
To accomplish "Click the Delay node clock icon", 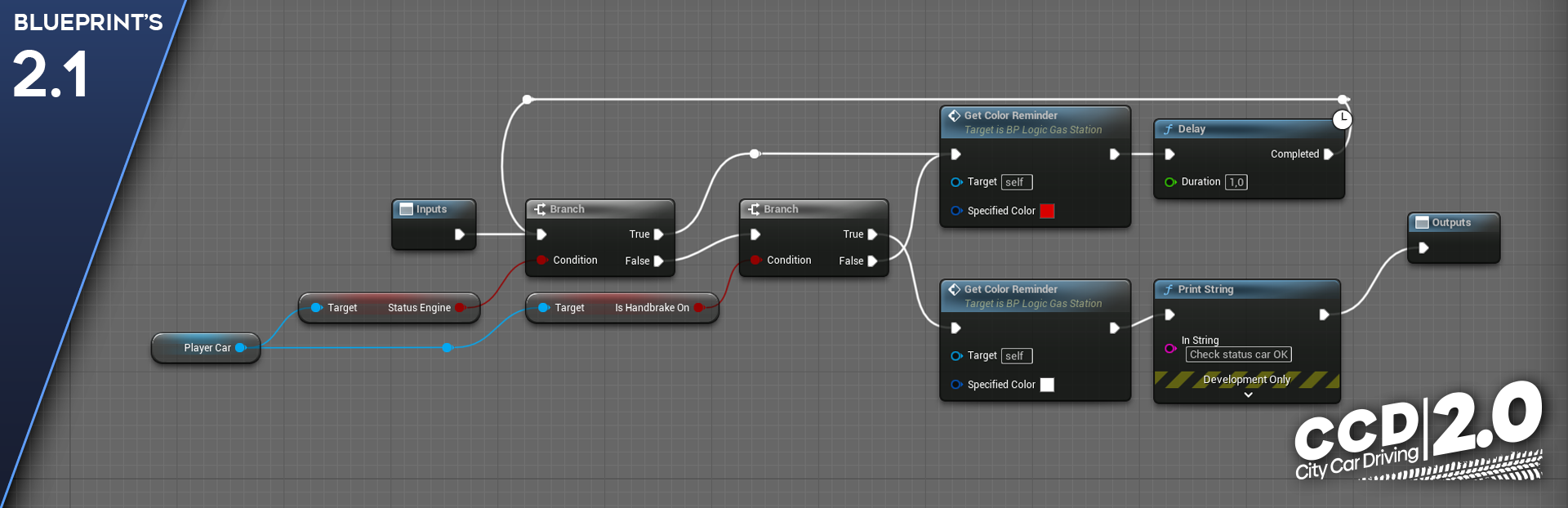I will (1342, 120).
